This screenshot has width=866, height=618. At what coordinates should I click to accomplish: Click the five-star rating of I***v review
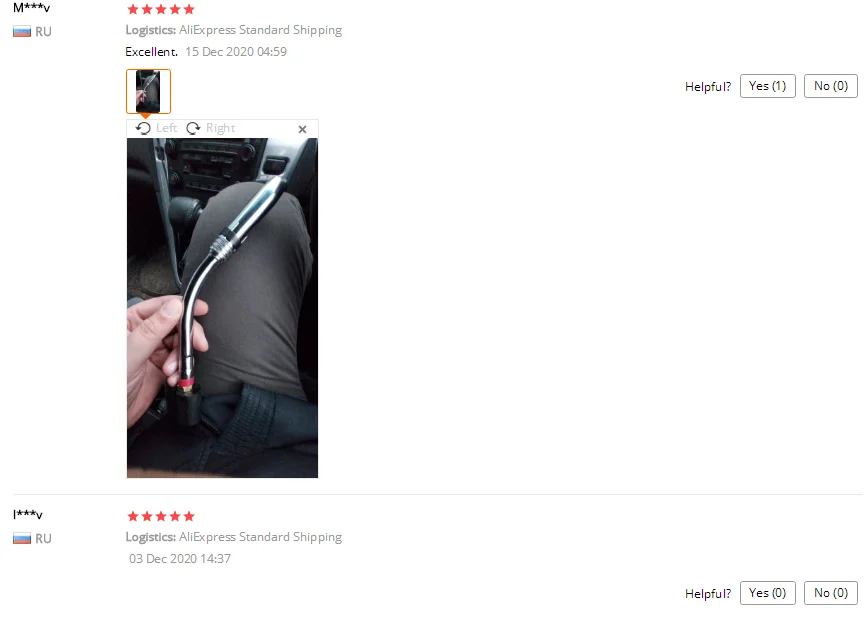click(x=161, y=516)
